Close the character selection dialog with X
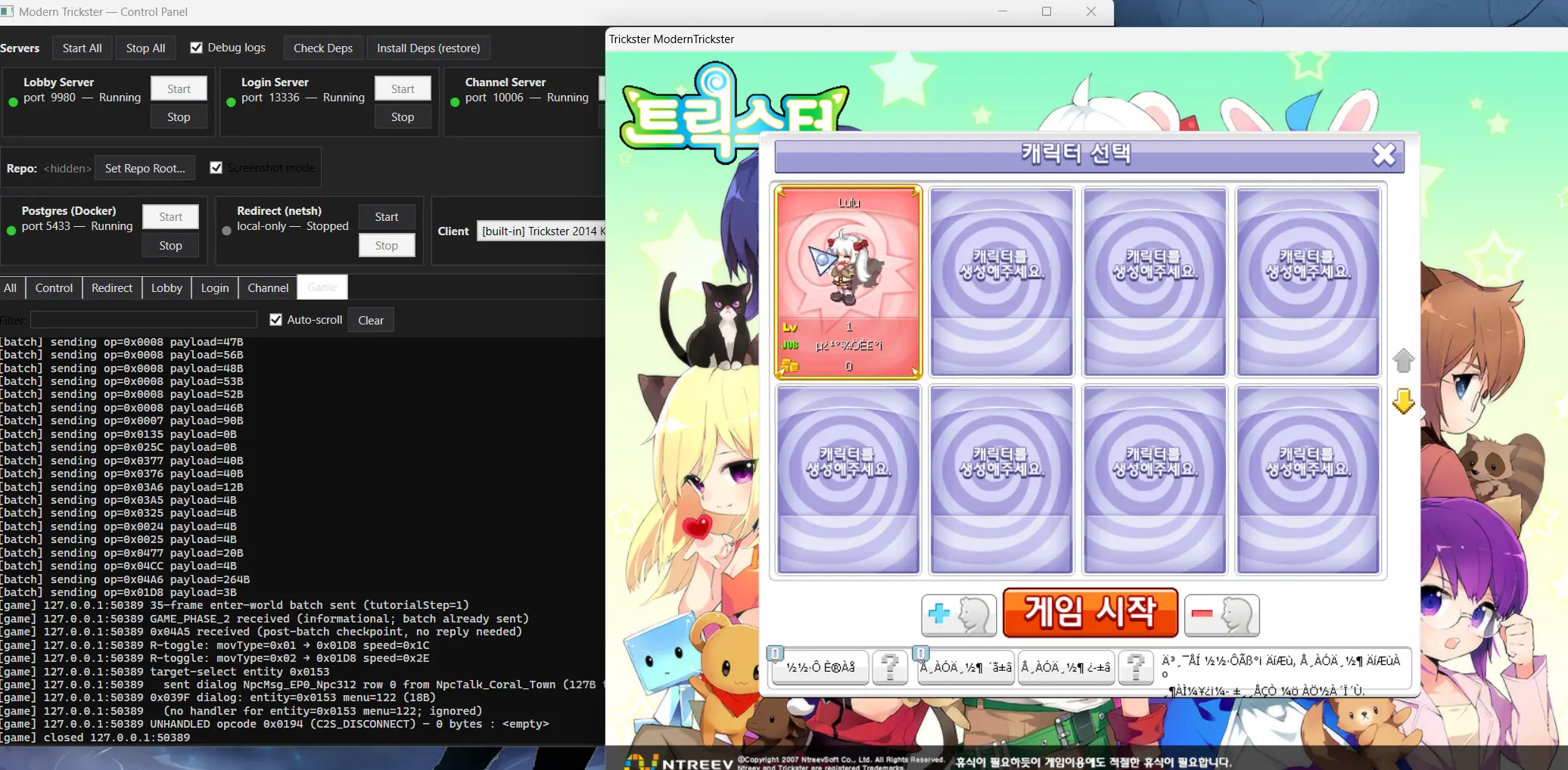The width and height of the screenshot is (1568, 770). click(1384, 155)
